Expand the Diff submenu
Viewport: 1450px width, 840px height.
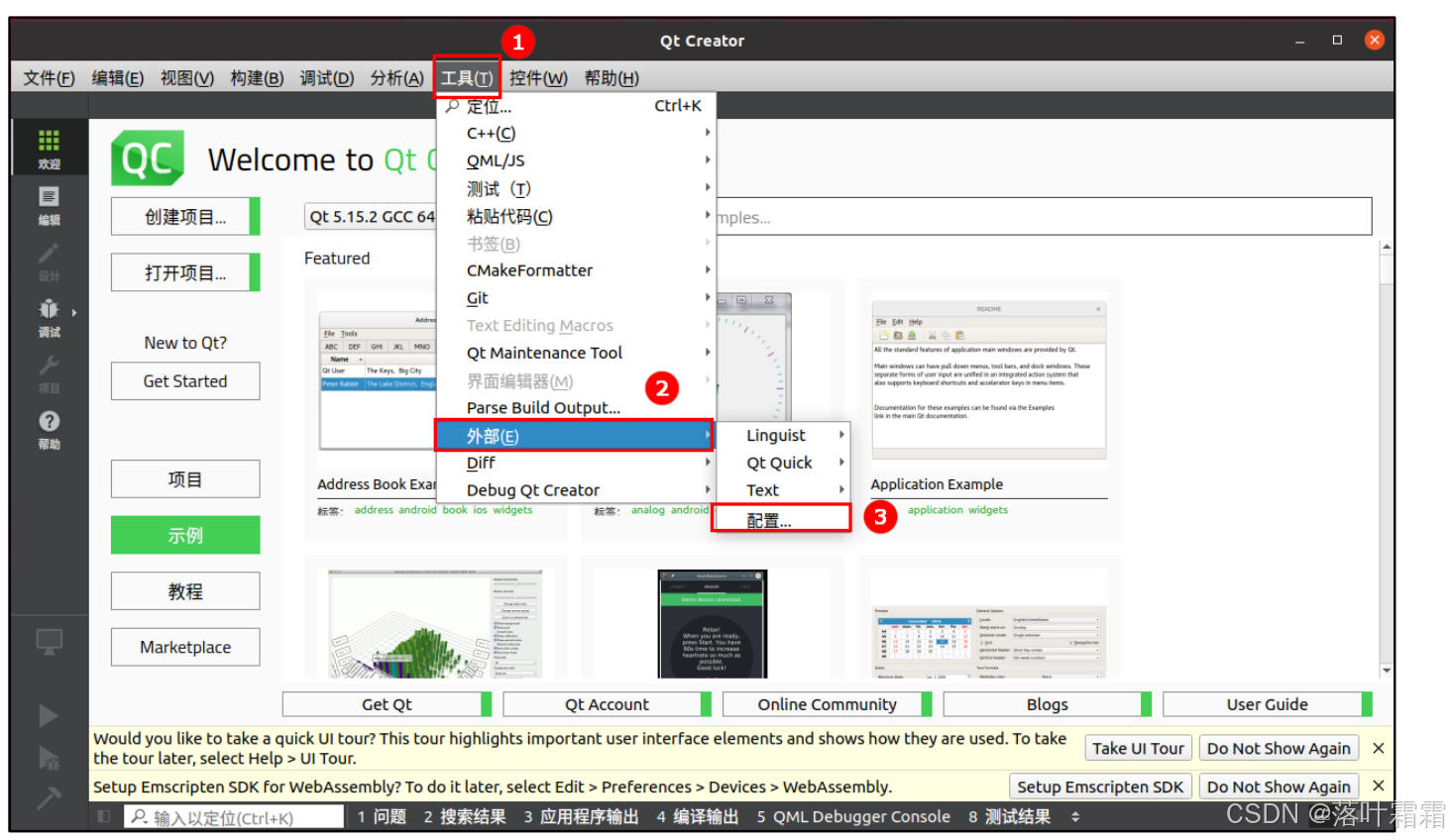[576, 463]
